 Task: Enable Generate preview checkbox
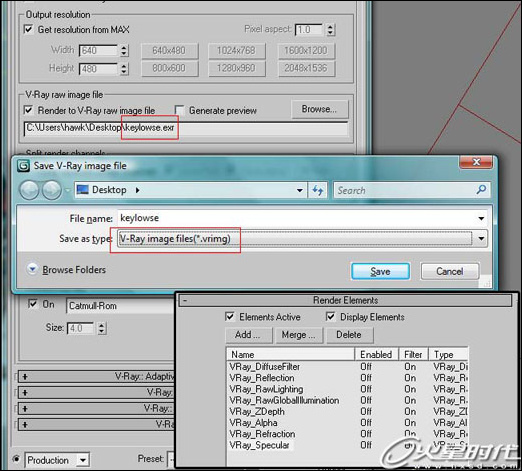coord(180,110)
